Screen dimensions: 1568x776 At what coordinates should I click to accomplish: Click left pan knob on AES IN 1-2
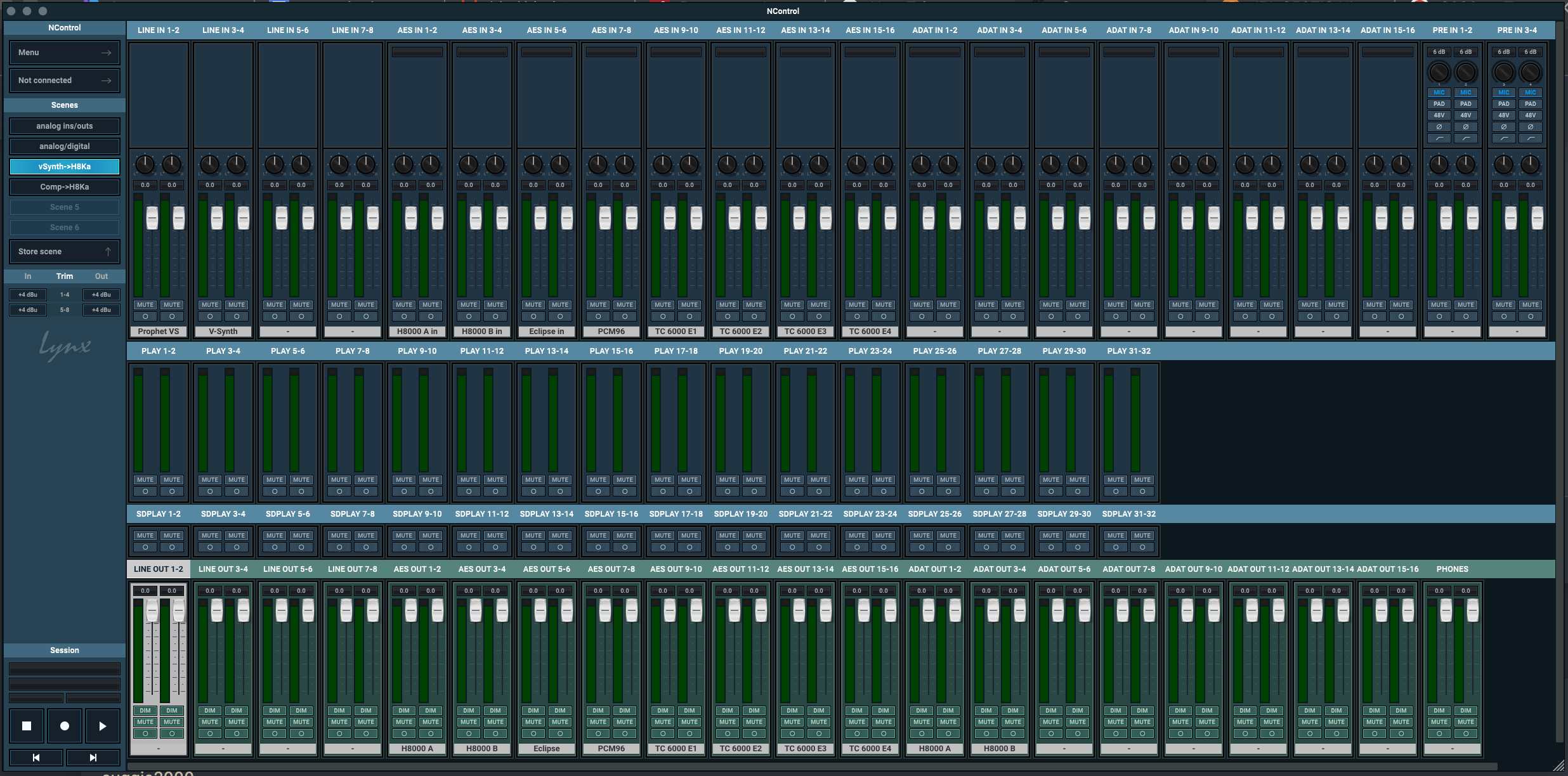click(x=404, y=165)
